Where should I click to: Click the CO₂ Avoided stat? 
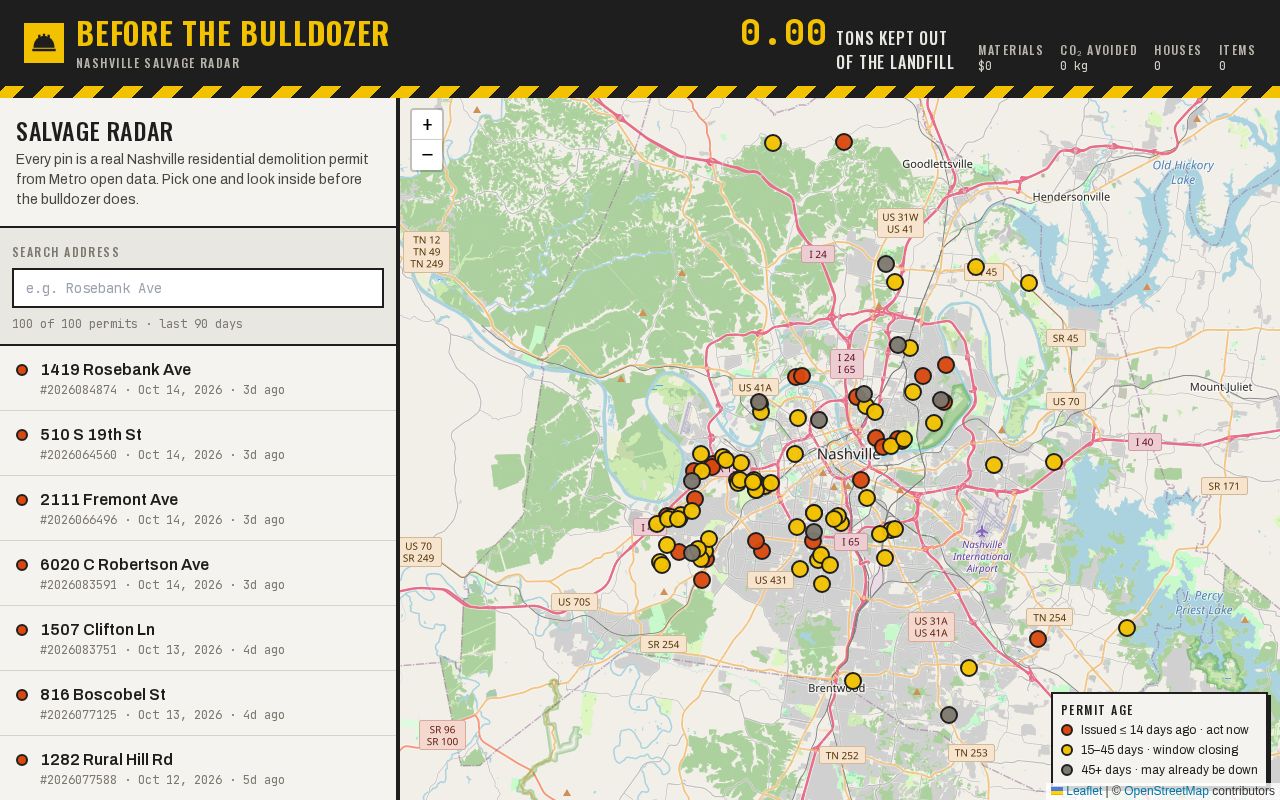click(x=1099, y=57)
